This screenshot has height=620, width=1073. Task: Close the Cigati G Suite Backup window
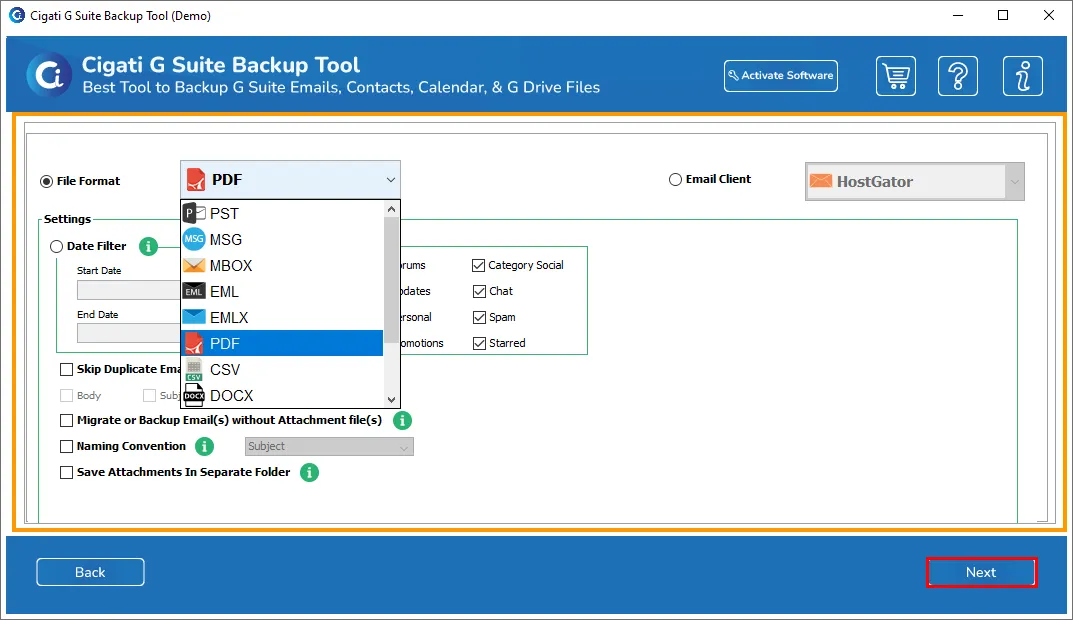click(1048, 15)
